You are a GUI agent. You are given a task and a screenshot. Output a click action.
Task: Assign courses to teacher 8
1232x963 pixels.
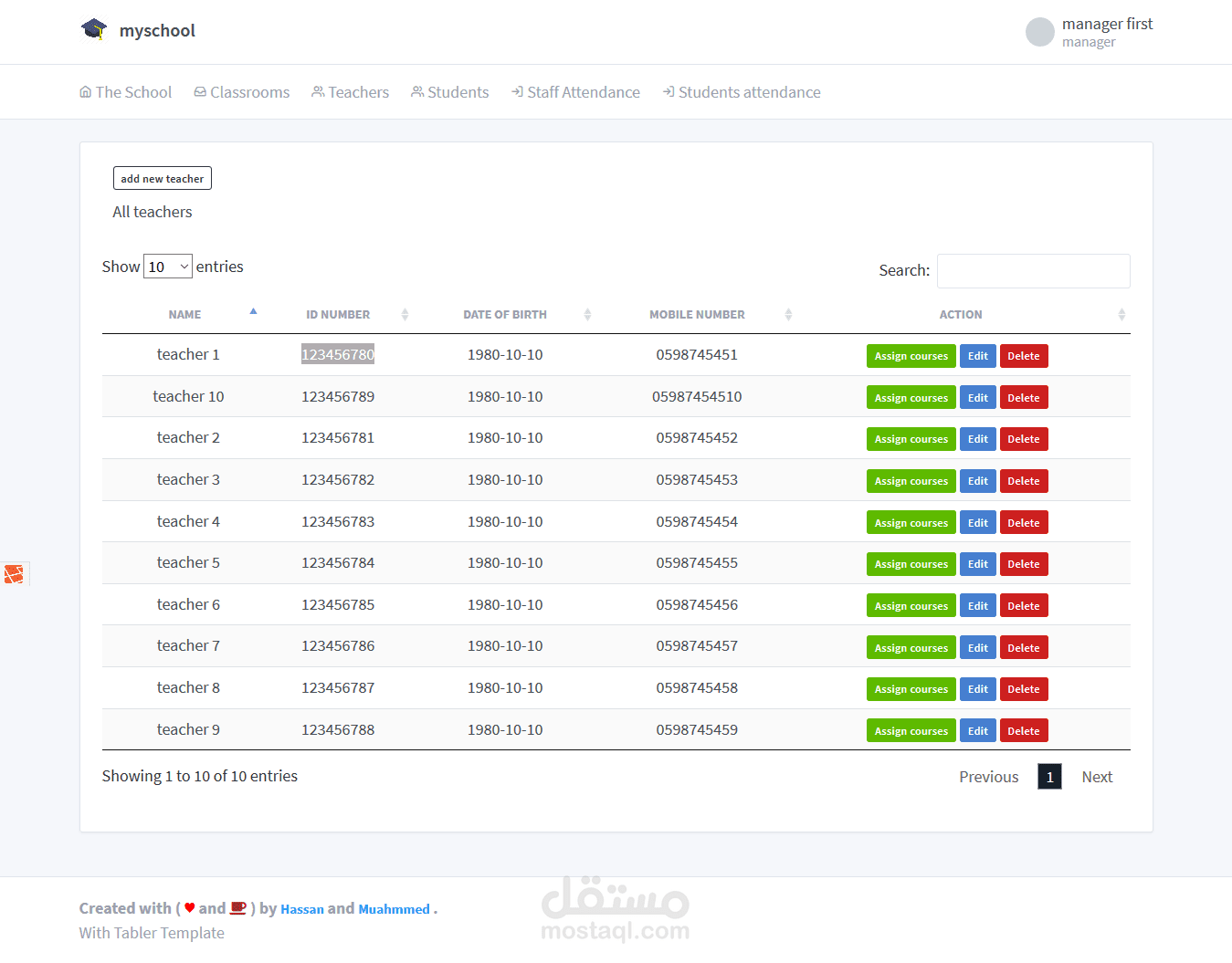911,689
